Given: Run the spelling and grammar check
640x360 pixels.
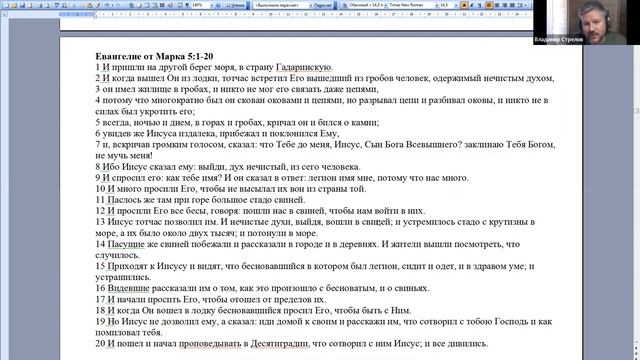Looking at the screenshot, I should click(56, 5).
